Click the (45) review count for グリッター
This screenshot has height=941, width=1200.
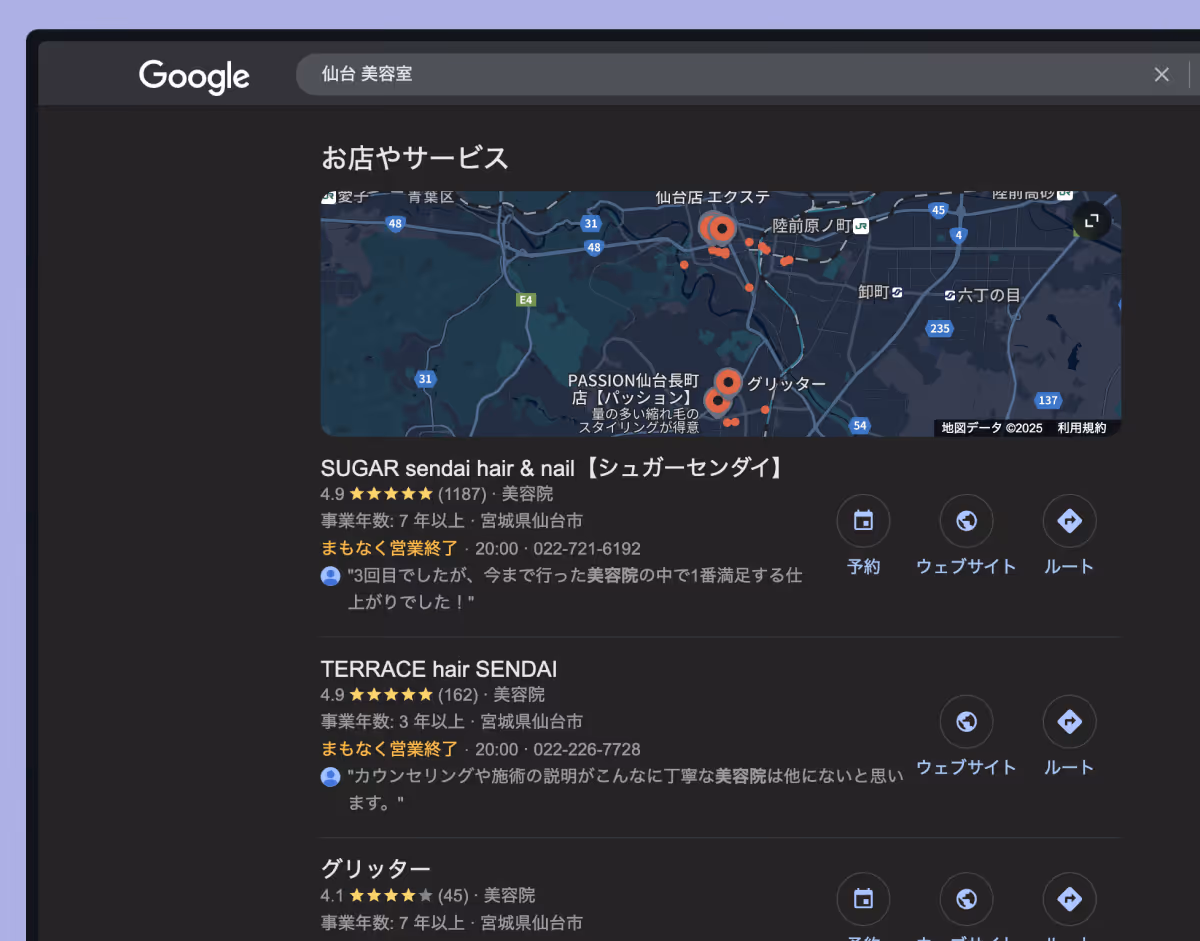point(453,895)
